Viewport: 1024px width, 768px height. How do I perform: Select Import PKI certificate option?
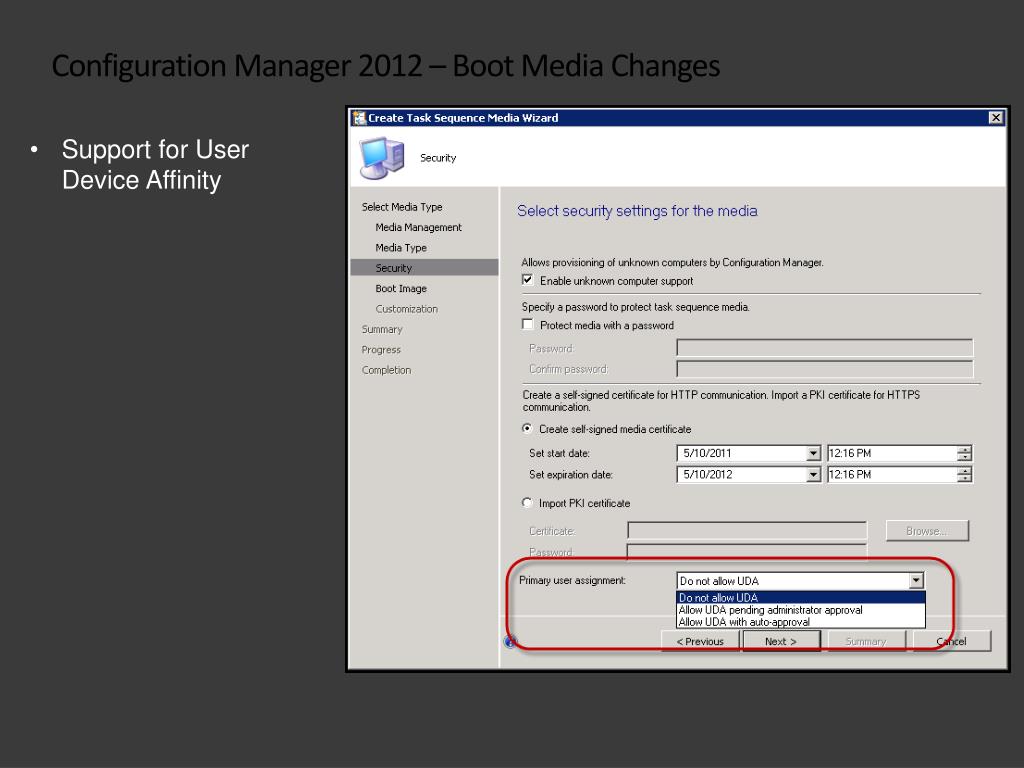[527, 503]
